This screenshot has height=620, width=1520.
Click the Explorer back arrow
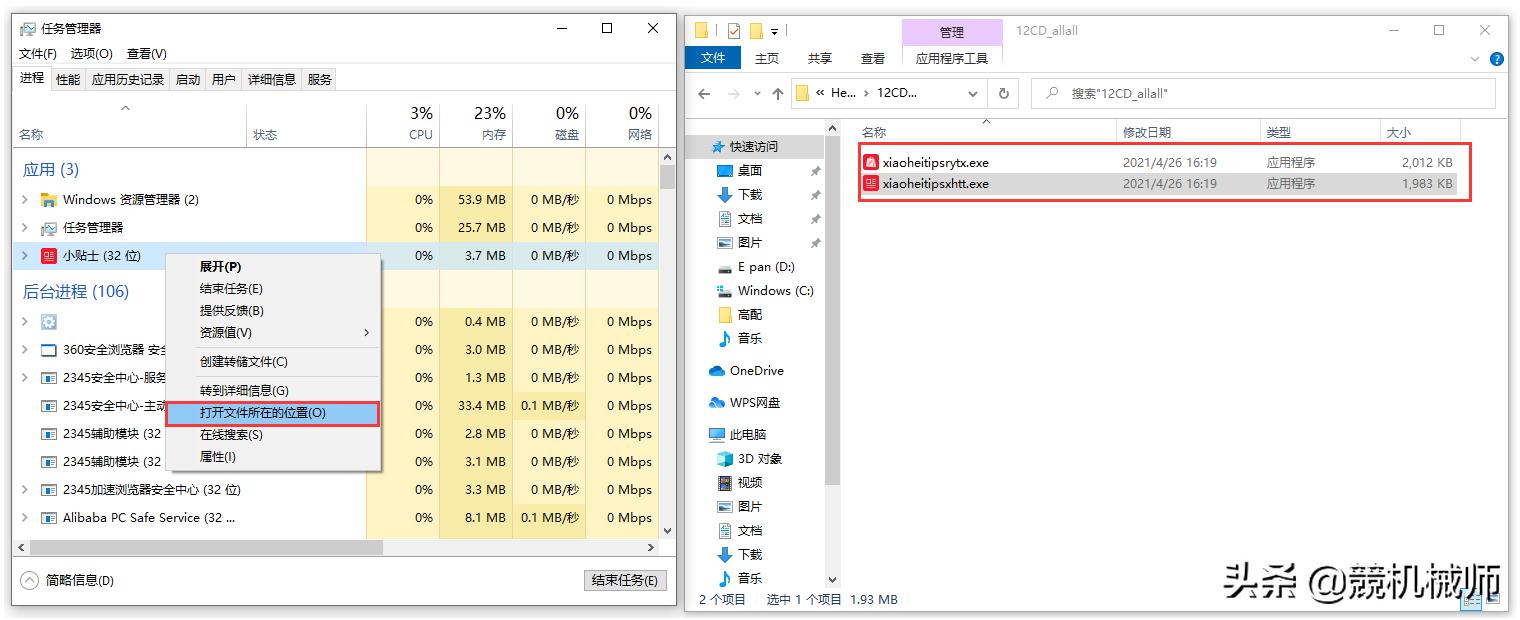point(704,94)
